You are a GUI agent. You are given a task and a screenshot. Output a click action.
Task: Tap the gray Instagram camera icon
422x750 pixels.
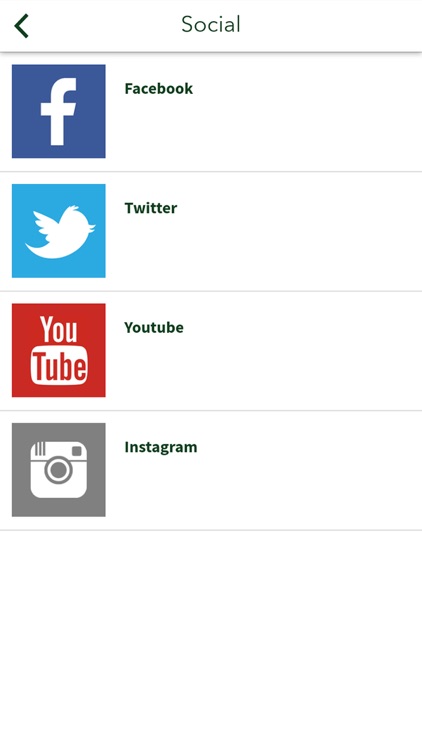tap(59, 470)
